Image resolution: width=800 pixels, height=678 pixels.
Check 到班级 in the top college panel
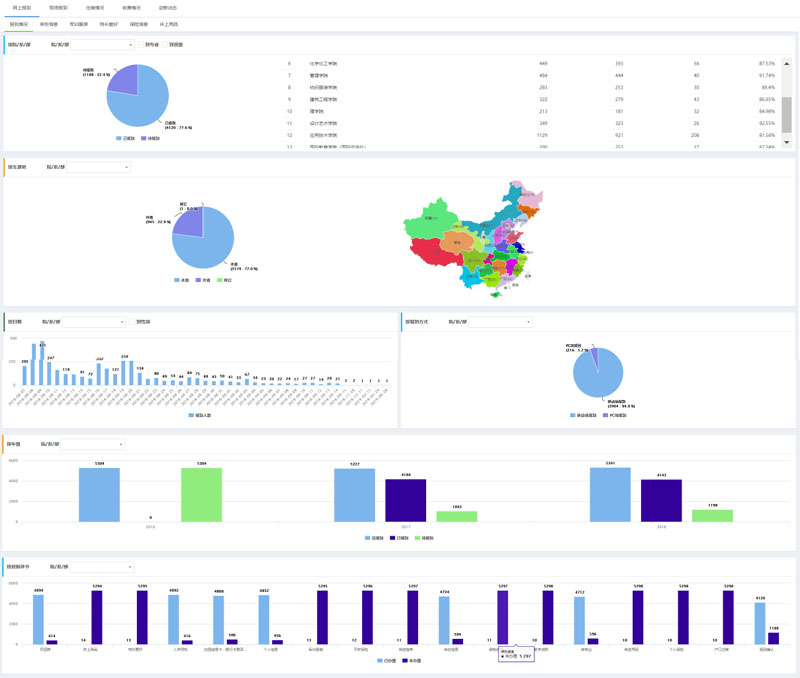pos(165,44)
